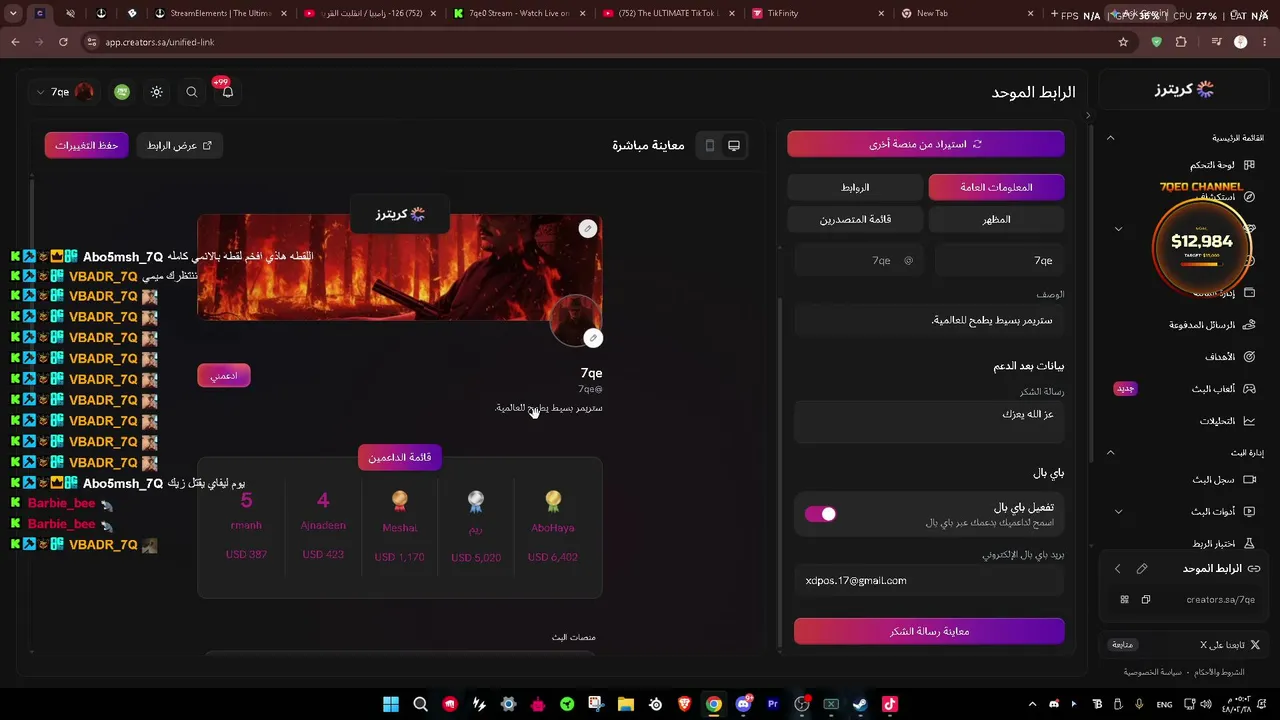Edit the banner cover image pencil
This screenshot has width=1280, height=720.
pyautogui.click(x=588, y=229)
